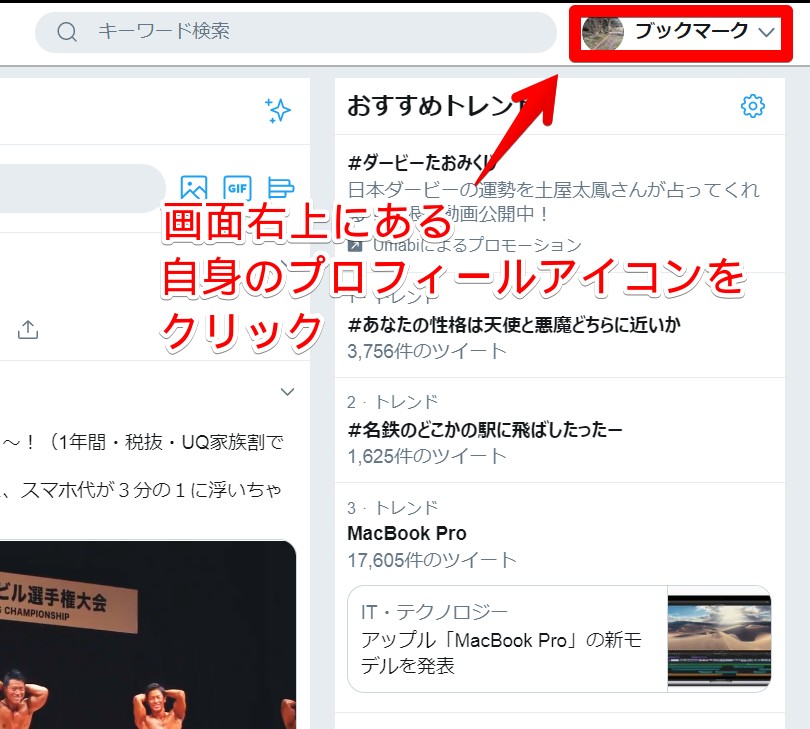Expand the chevron next to ブックマーク

[x=766, y=32]
